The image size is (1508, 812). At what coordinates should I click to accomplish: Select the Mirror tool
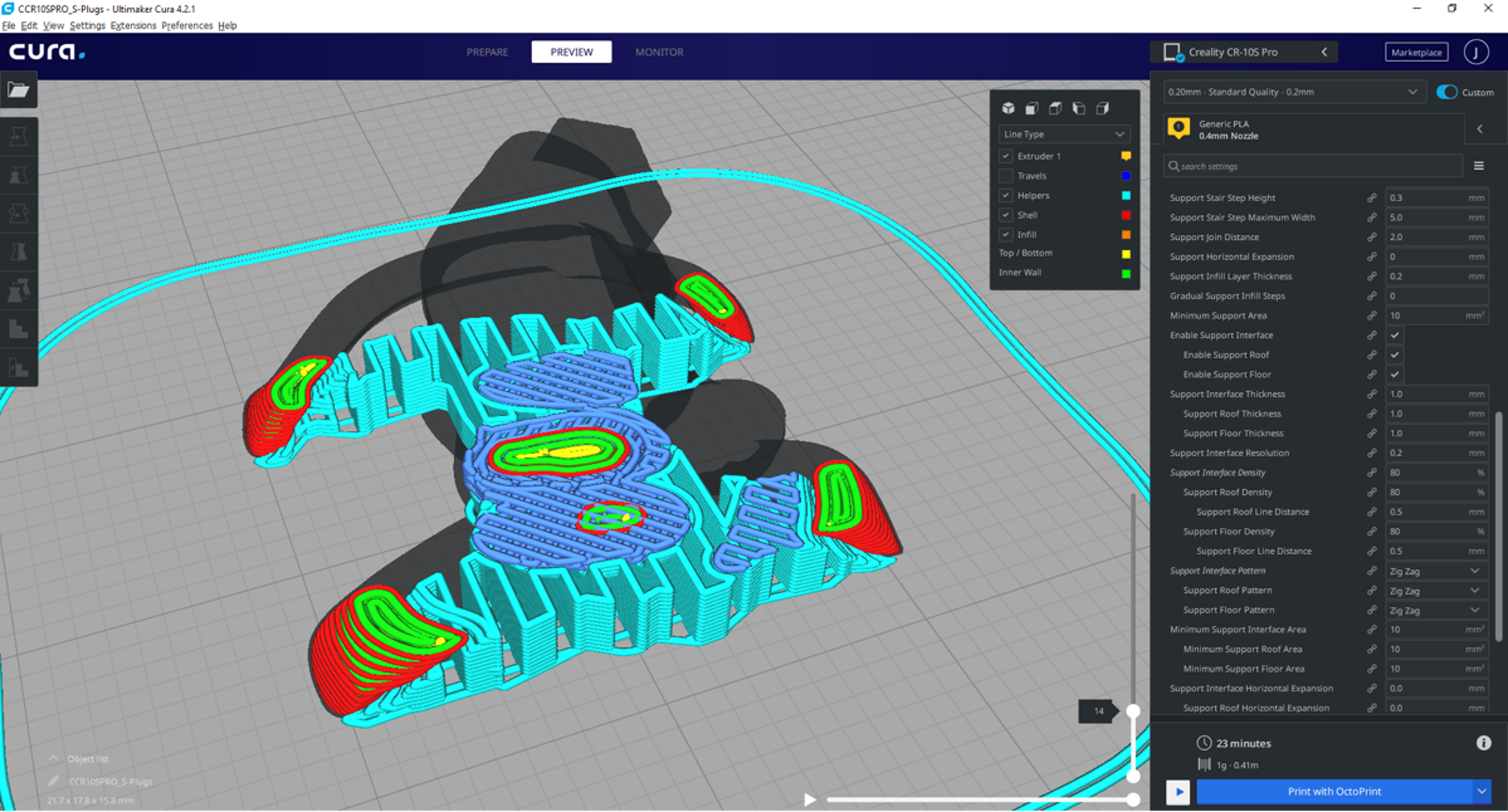pos(19,250)
